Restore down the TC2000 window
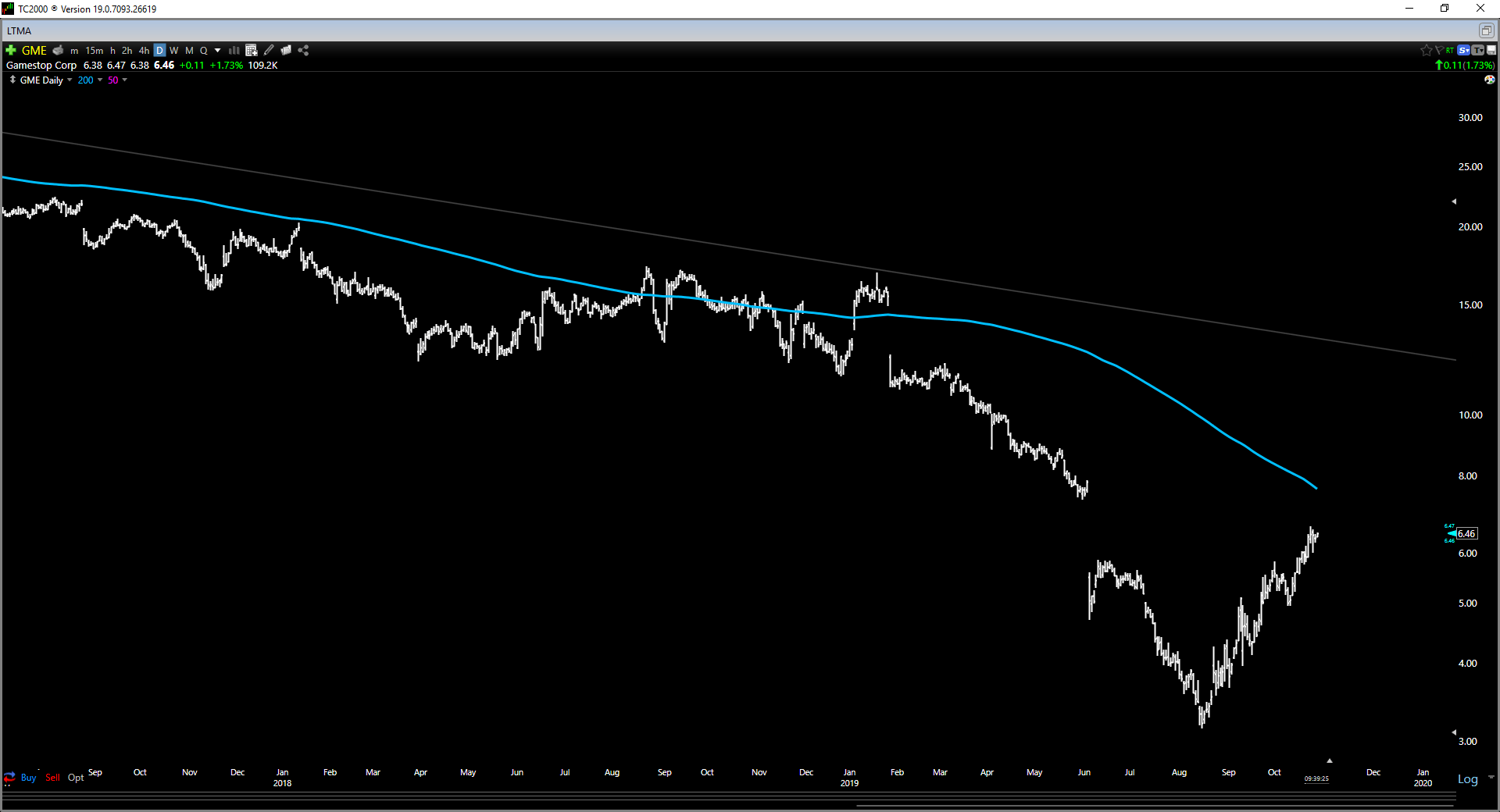Image resolution: width=1500 pixels, height=812 pixels. pos(1445,9)
